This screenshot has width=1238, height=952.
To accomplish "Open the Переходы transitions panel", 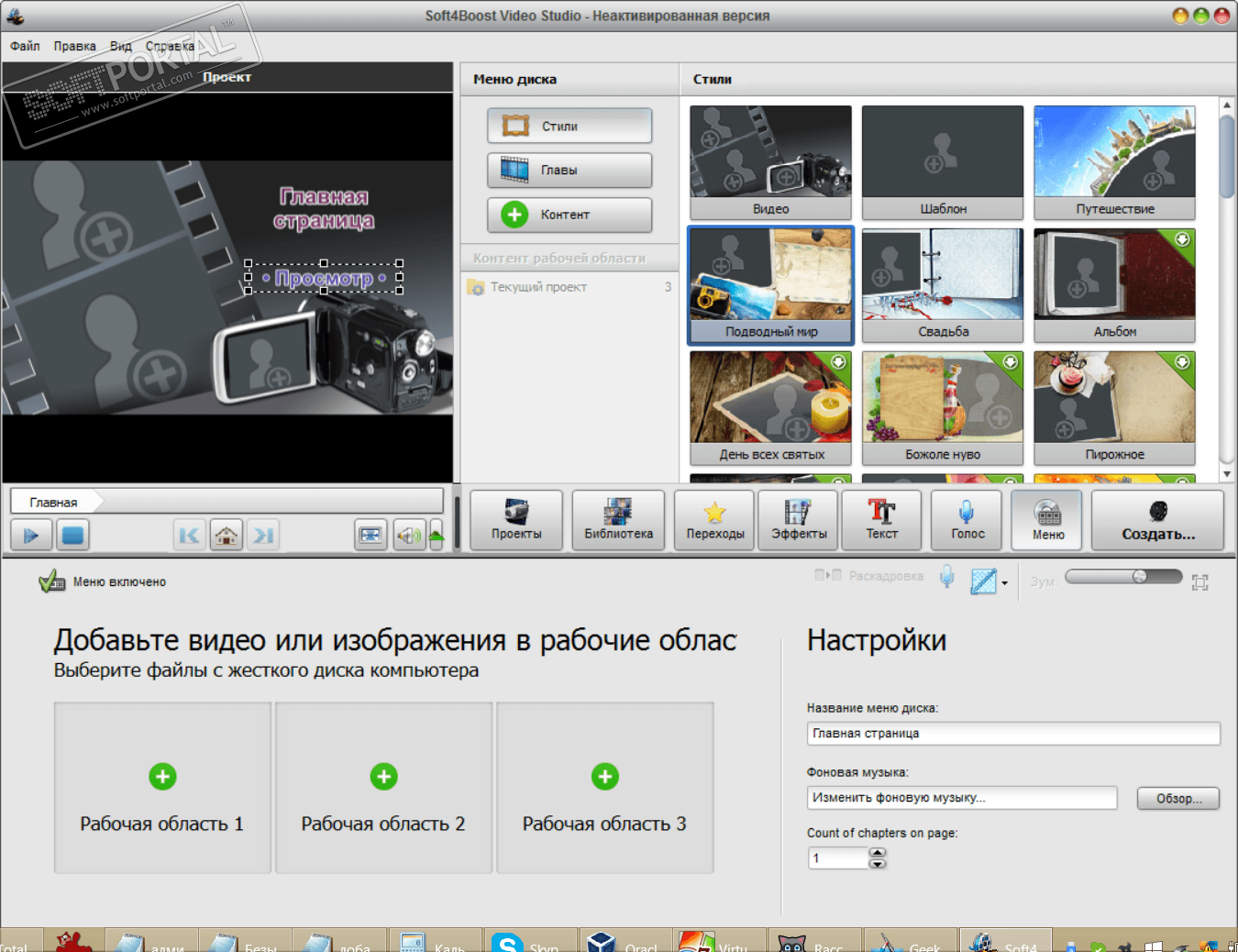I will coord(715,520).
